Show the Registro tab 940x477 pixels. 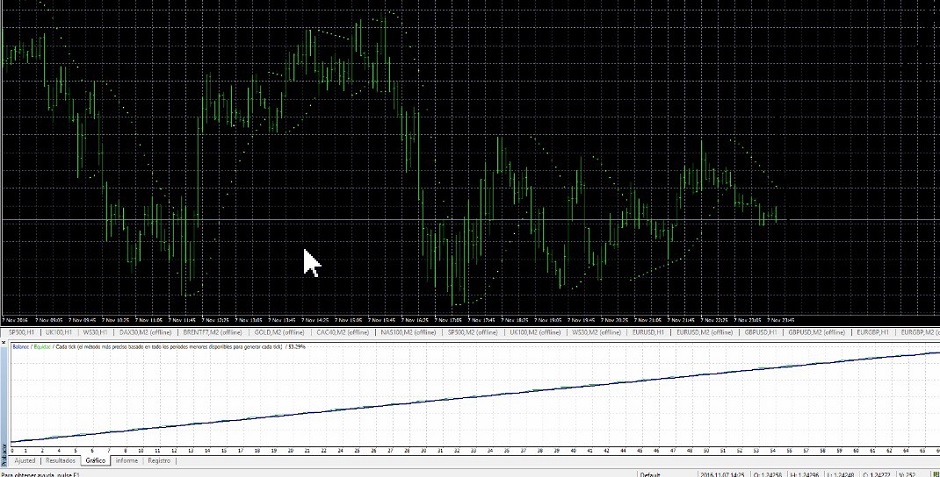(x=159, y=461)
